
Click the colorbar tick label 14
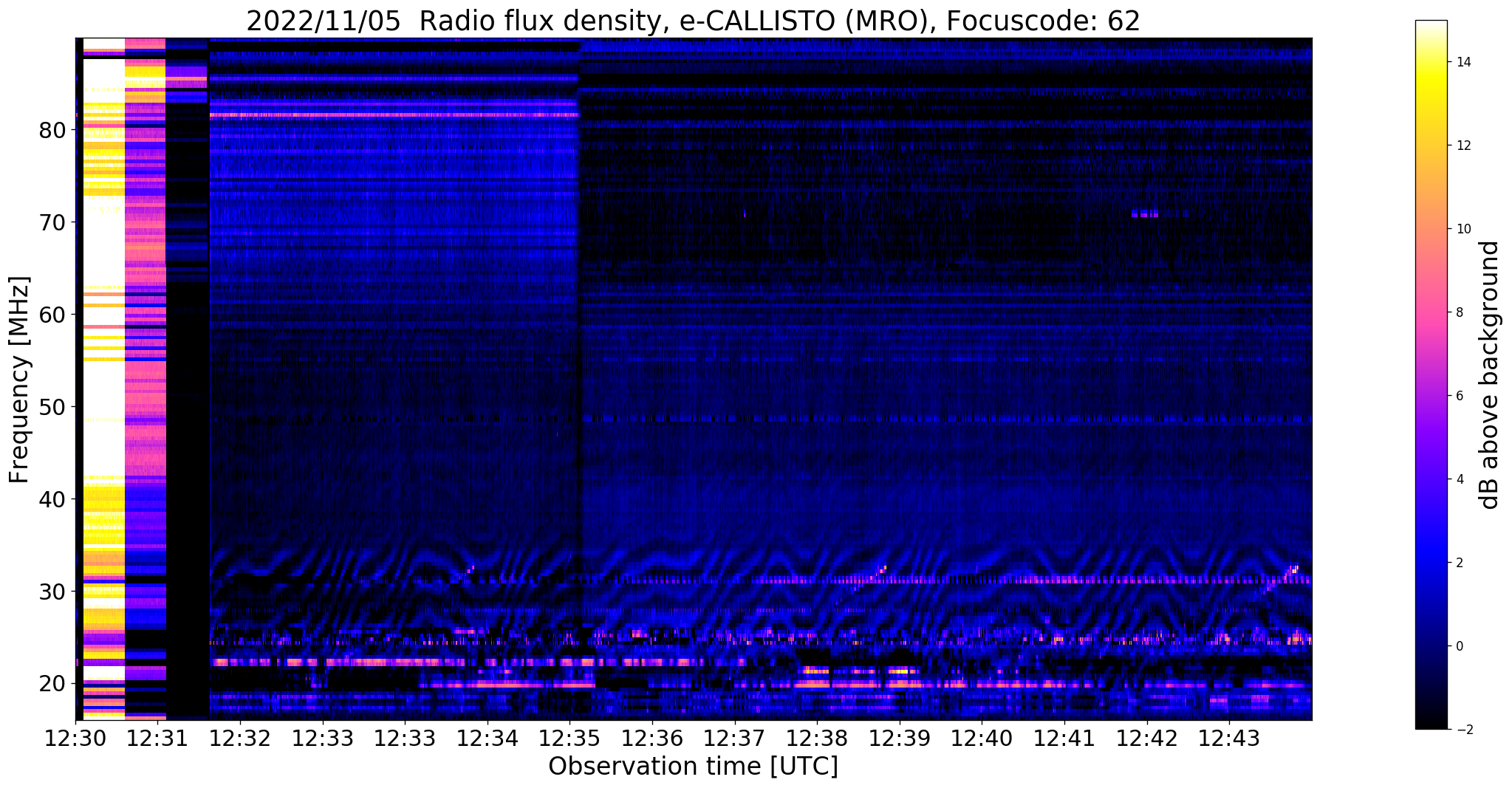coord(1463,62)
